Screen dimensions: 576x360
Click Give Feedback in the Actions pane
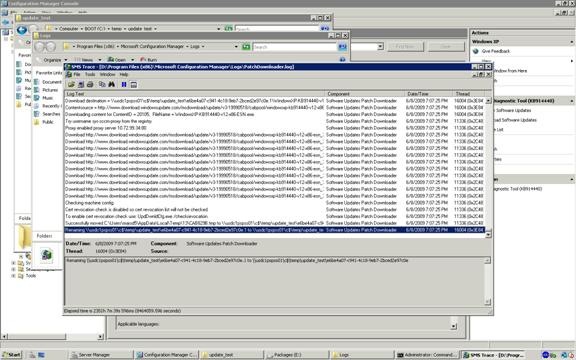coord(496,51)
